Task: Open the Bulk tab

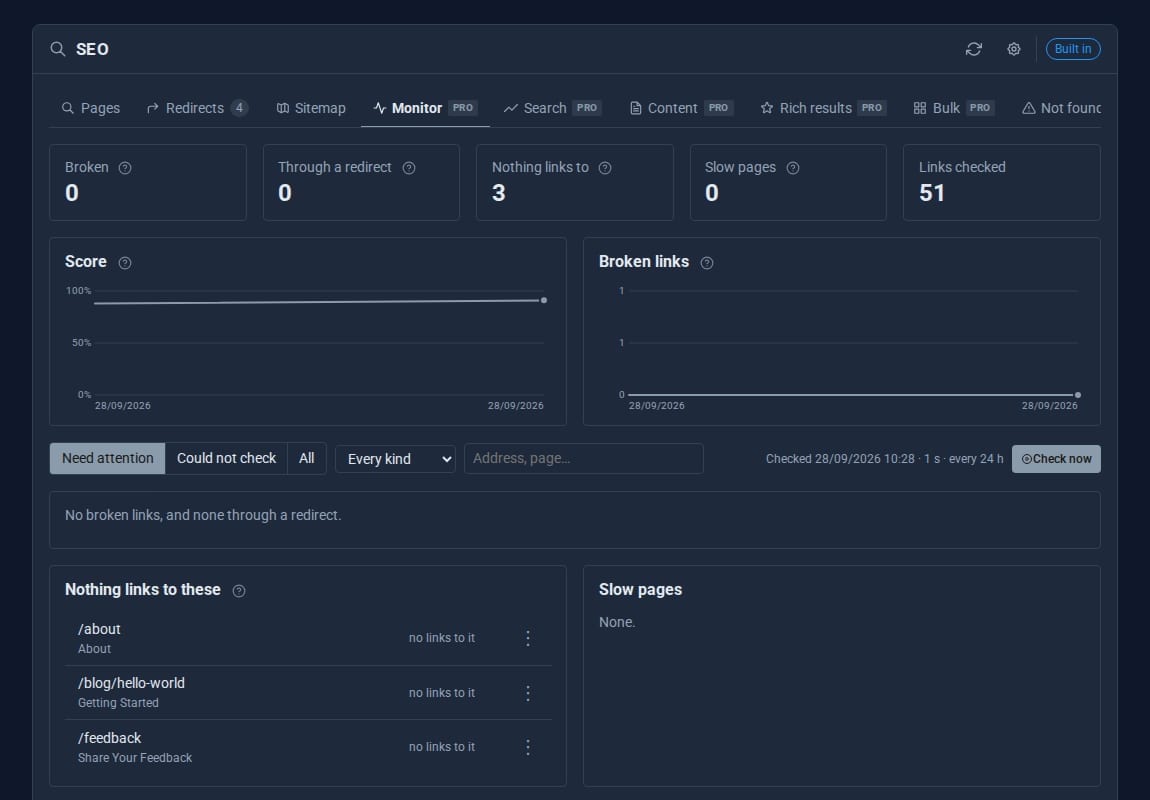Action: [953, 108]
